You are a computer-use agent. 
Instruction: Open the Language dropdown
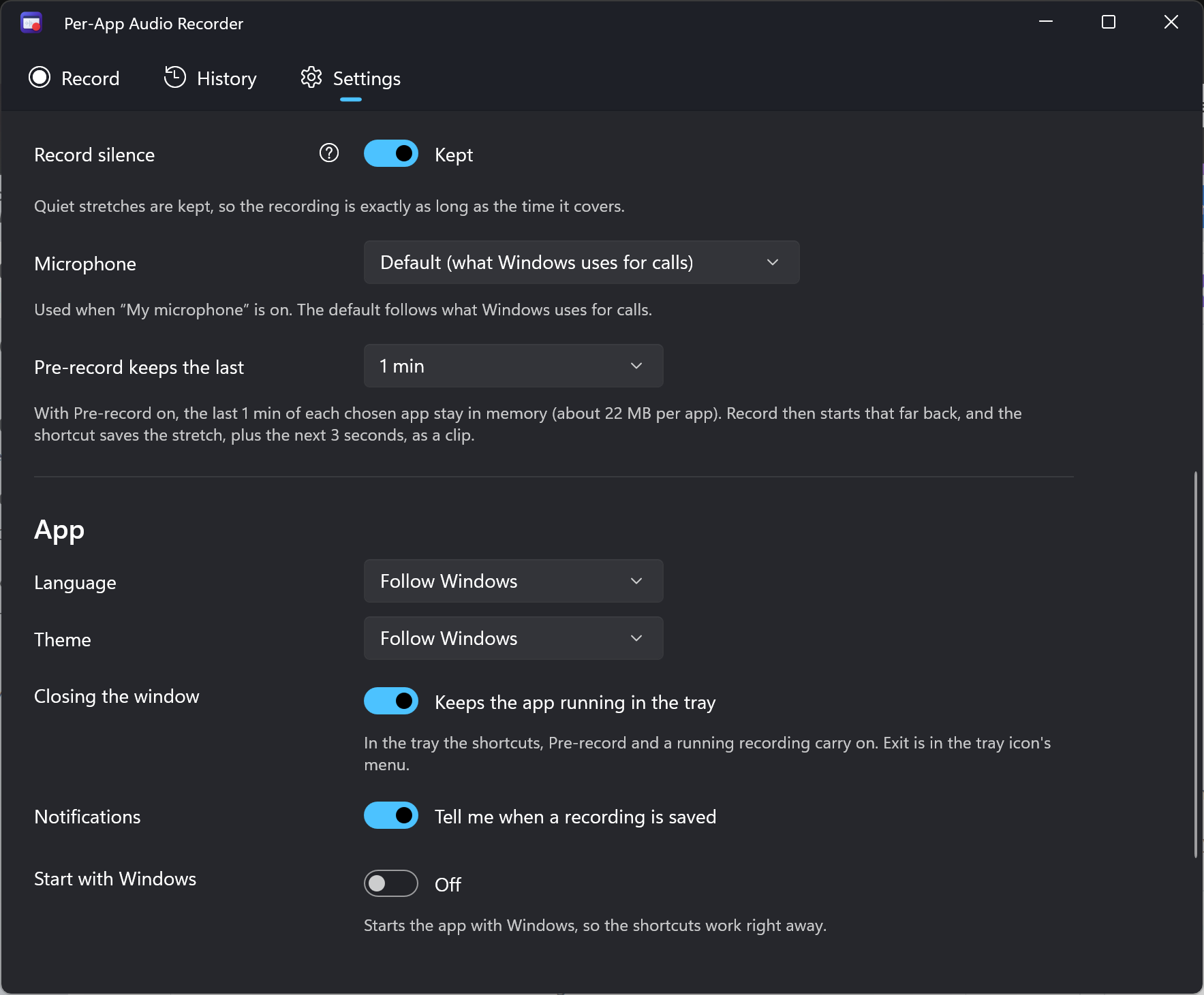(513, 582)
